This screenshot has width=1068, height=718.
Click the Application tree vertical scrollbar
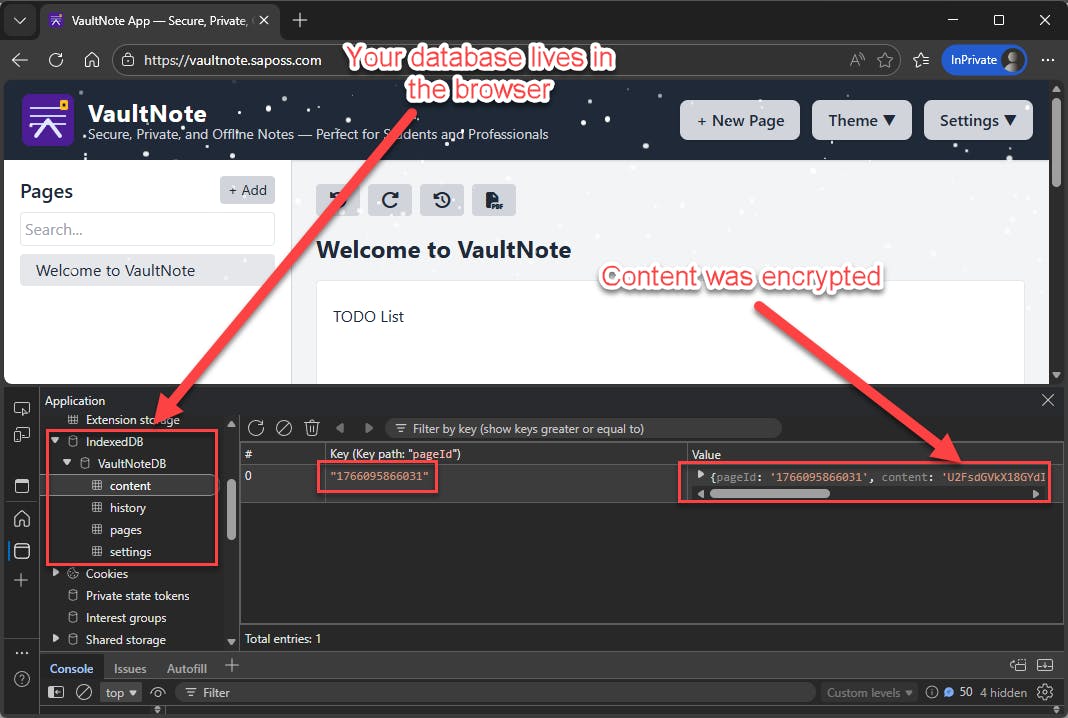click(232, 510)
